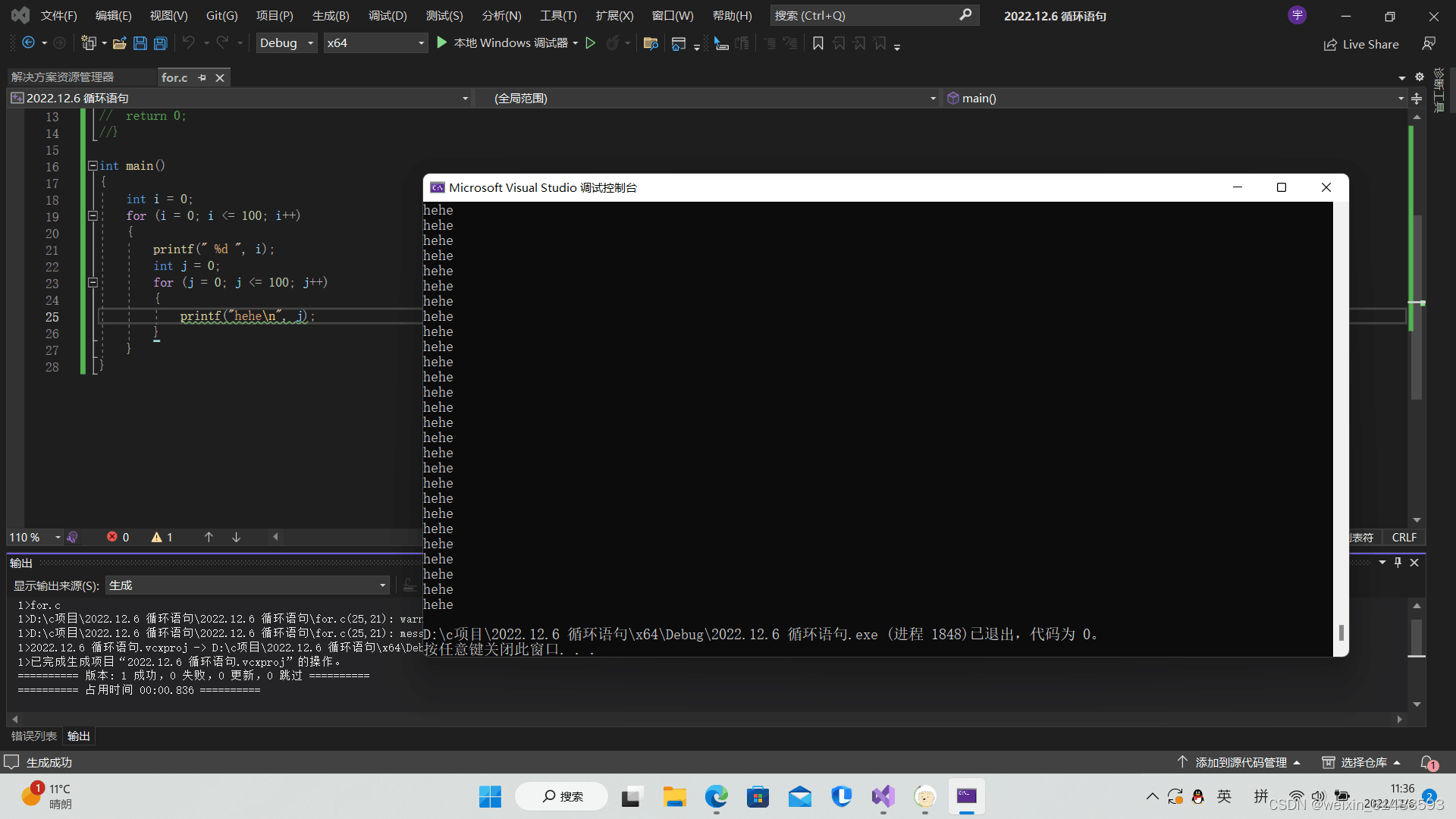Open the 生成(B) menu
Viewport: 1456px width, 819px height.
coord(331,15)
